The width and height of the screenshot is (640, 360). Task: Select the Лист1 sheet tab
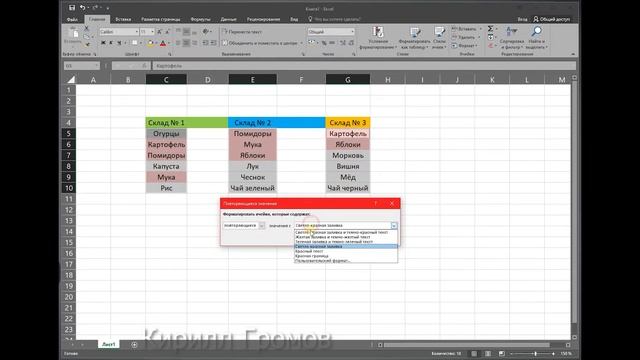pos(109,344)
